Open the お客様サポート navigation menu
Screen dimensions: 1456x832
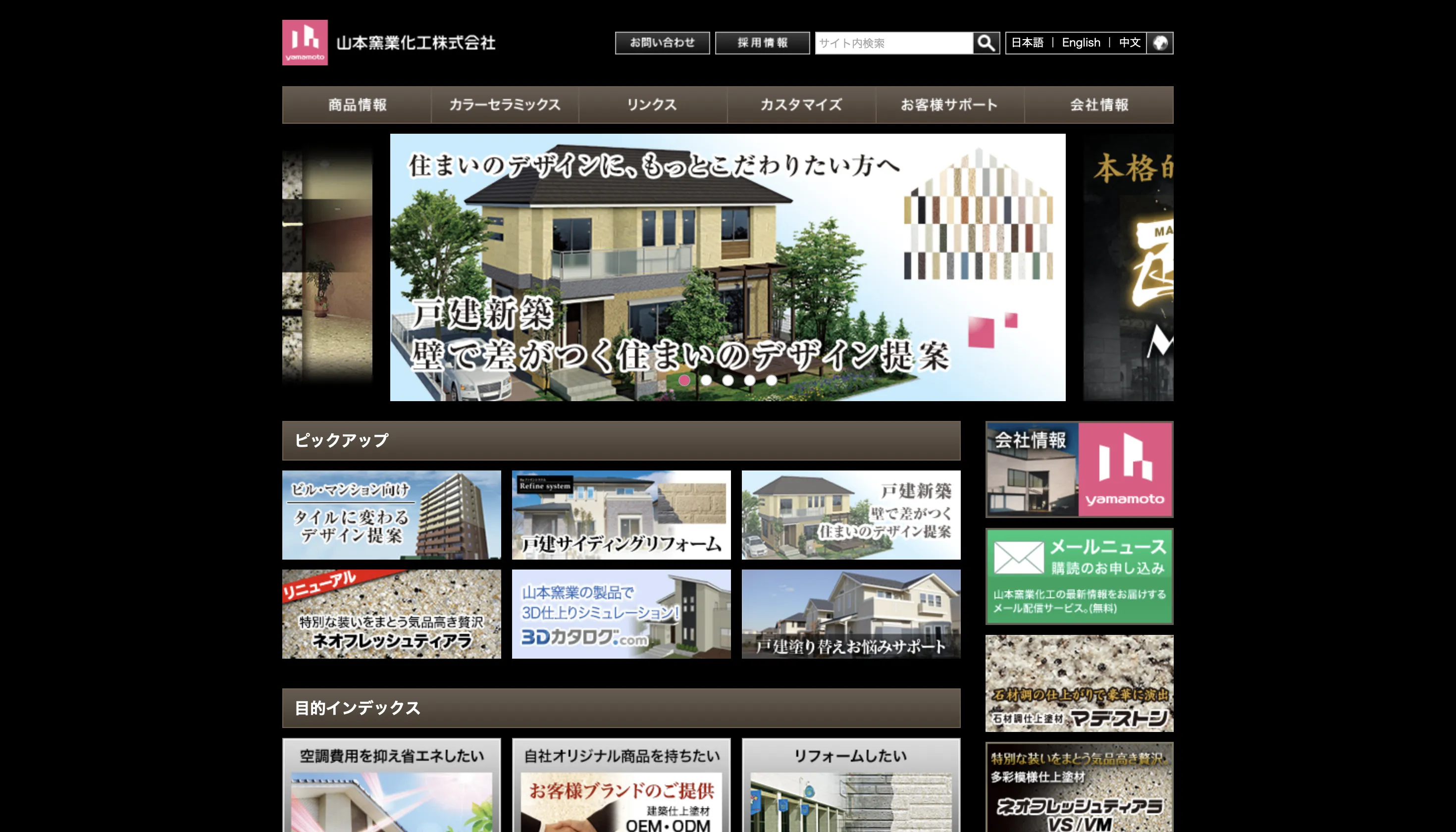949,104
